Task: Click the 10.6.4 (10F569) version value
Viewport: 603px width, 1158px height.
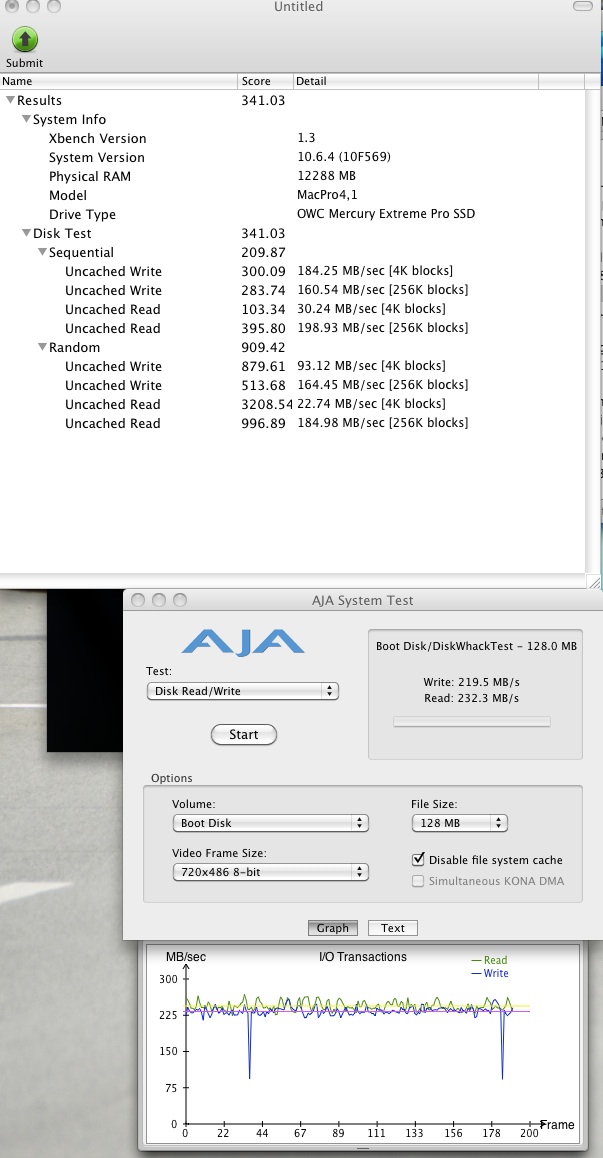Action: [x=344, y=157]
